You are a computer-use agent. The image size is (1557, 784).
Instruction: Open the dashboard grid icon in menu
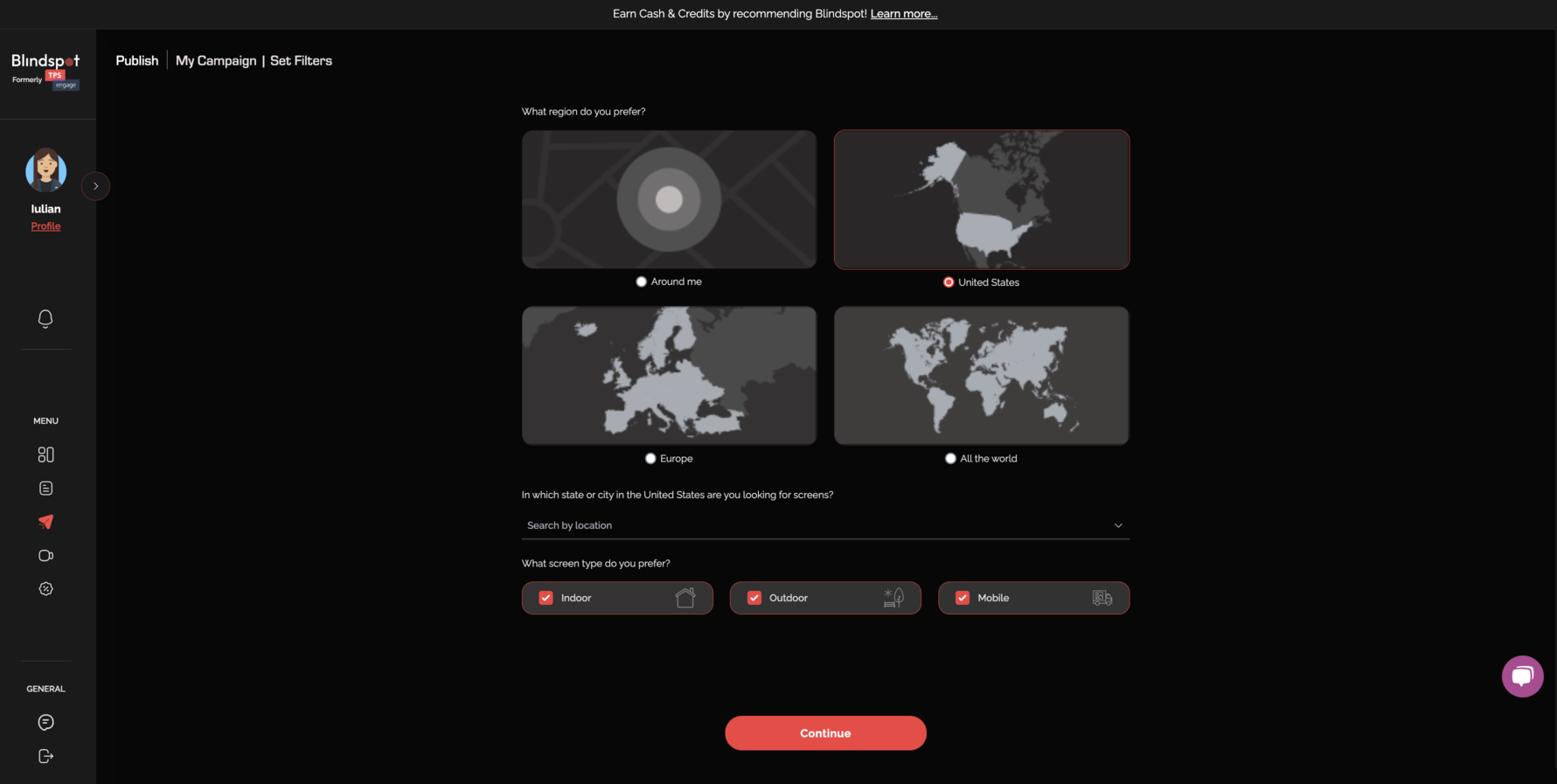[x=45, y=454]
